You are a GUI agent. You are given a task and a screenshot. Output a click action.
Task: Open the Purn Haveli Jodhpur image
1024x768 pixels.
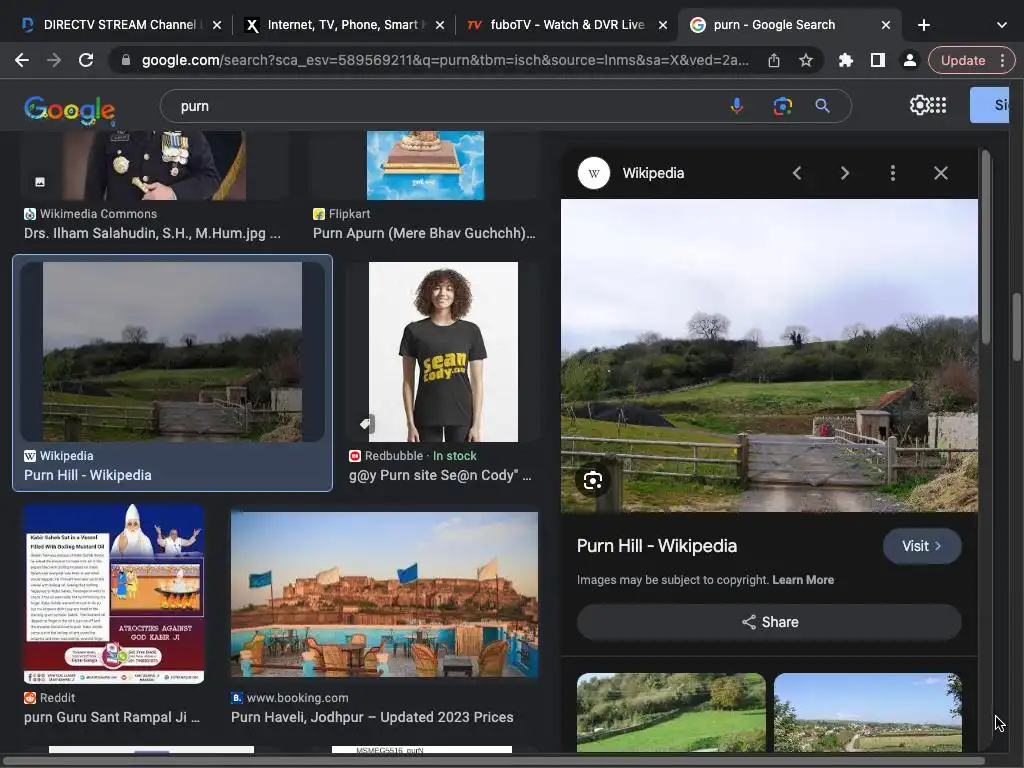[385, 594]
